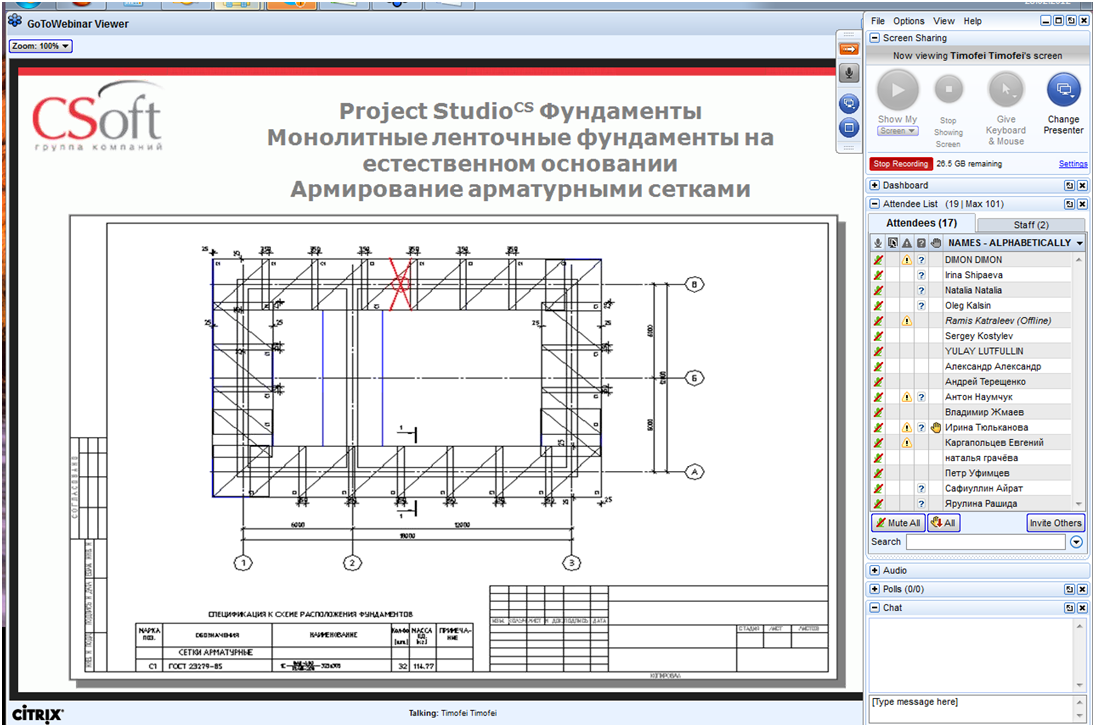Image resolution: width=1095 pixels, height=727 pixels.
Task: Click the Invite Others button
Action: [1055, 523]
